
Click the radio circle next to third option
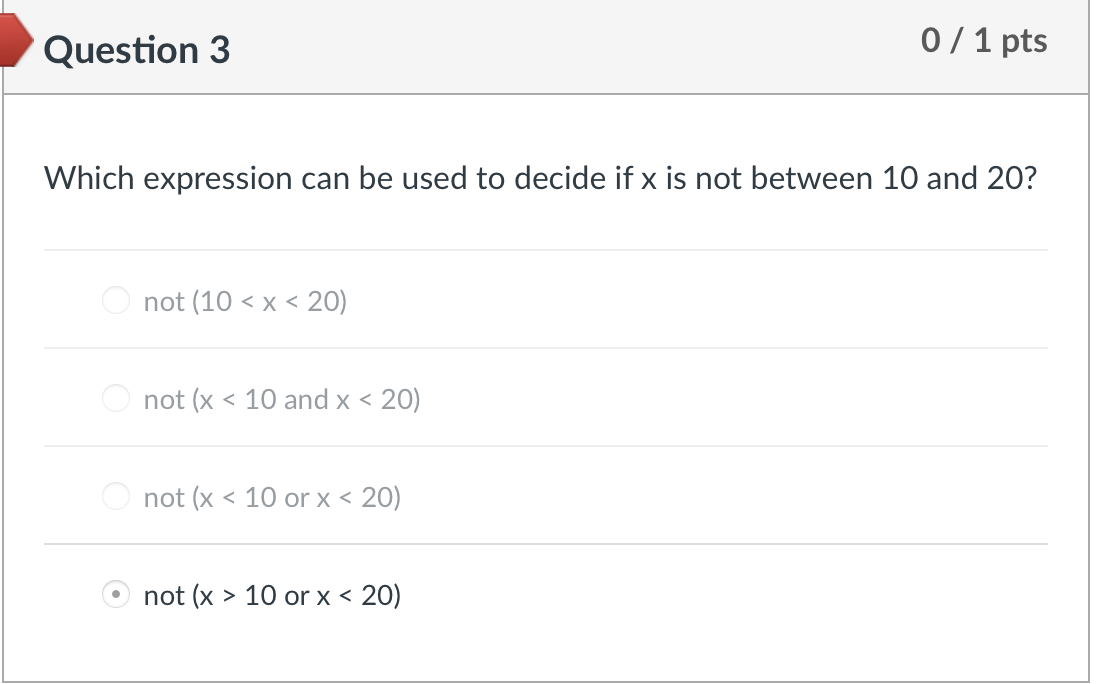pyautogui.click(x=116, y=496)
